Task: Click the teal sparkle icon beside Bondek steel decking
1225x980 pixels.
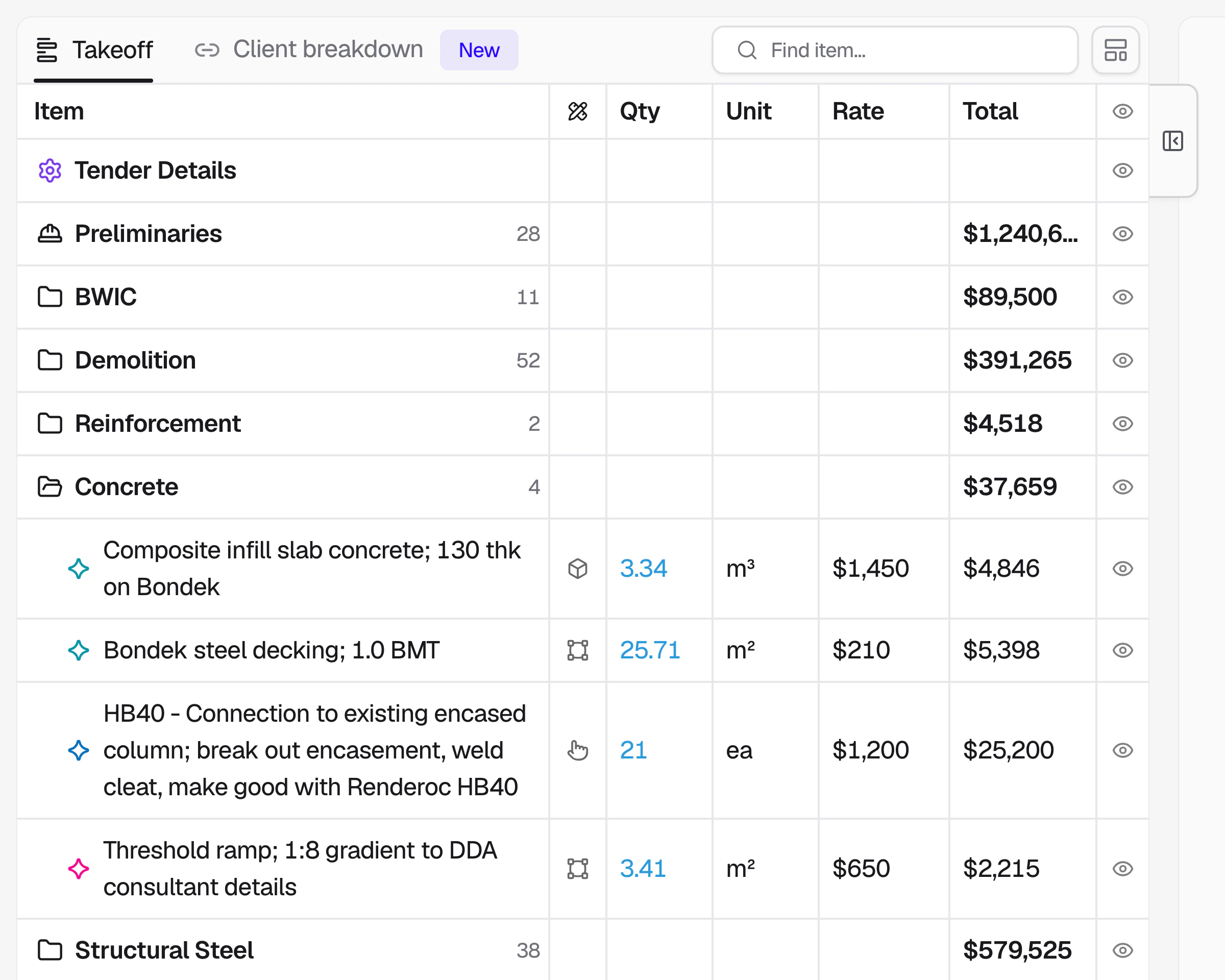Action: tap(79, 650)
